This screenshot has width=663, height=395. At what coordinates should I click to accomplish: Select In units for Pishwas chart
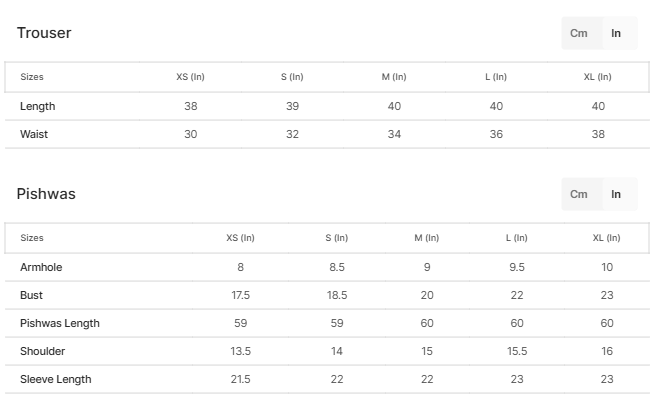pos(616,194)
